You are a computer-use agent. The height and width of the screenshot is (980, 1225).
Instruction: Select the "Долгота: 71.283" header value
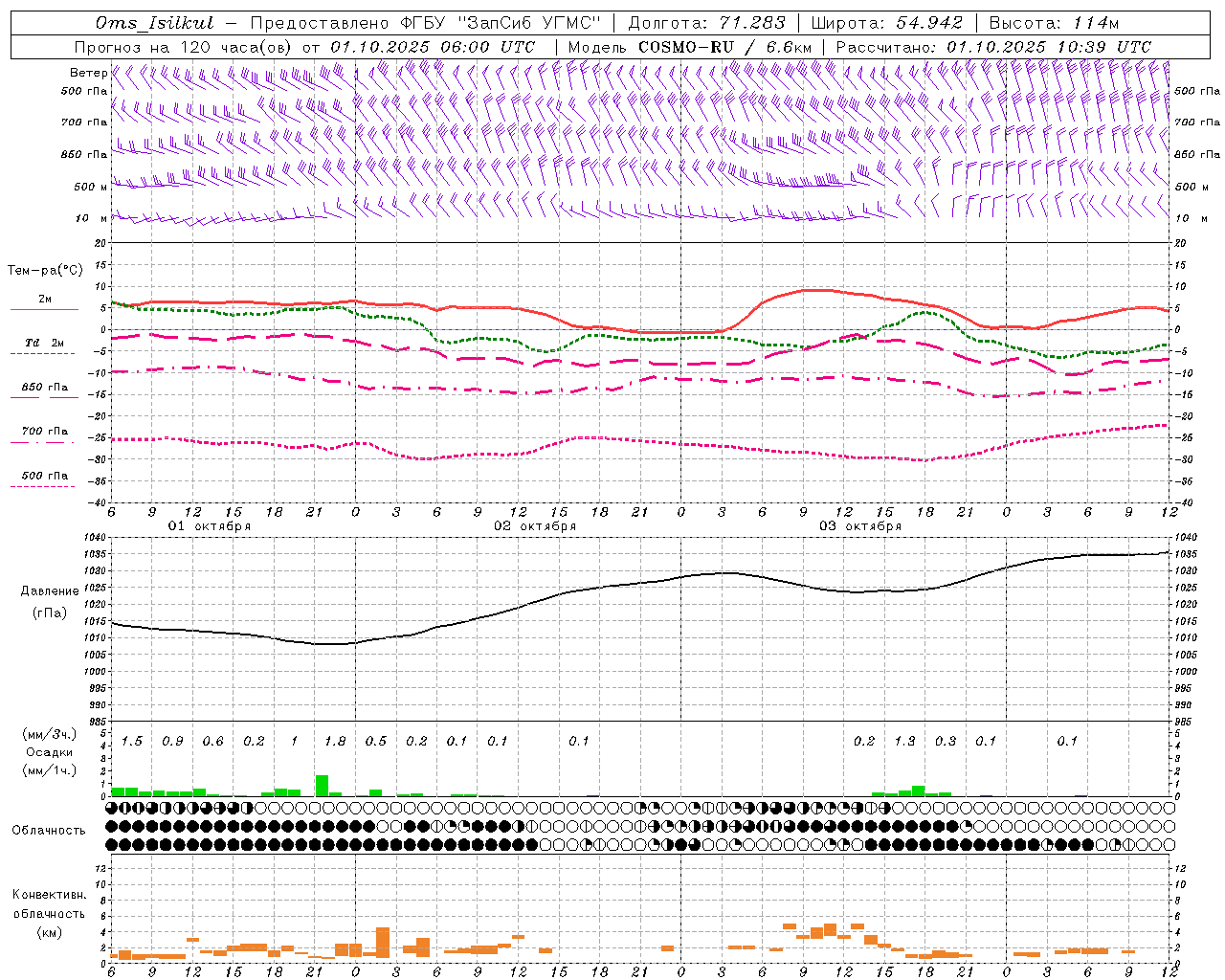706,23
